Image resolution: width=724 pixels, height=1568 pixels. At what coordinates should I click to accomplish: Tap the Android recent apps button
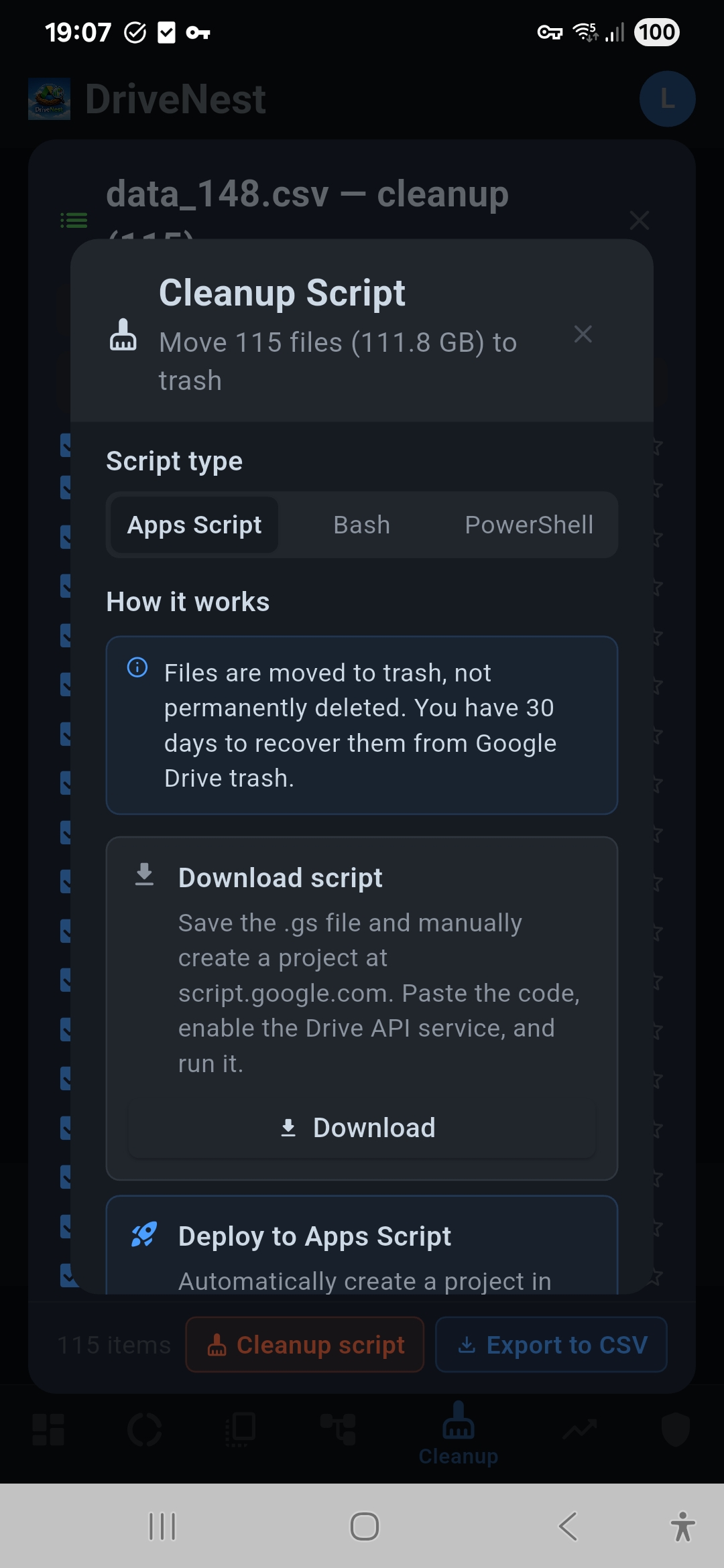[x=162, y=1526]
